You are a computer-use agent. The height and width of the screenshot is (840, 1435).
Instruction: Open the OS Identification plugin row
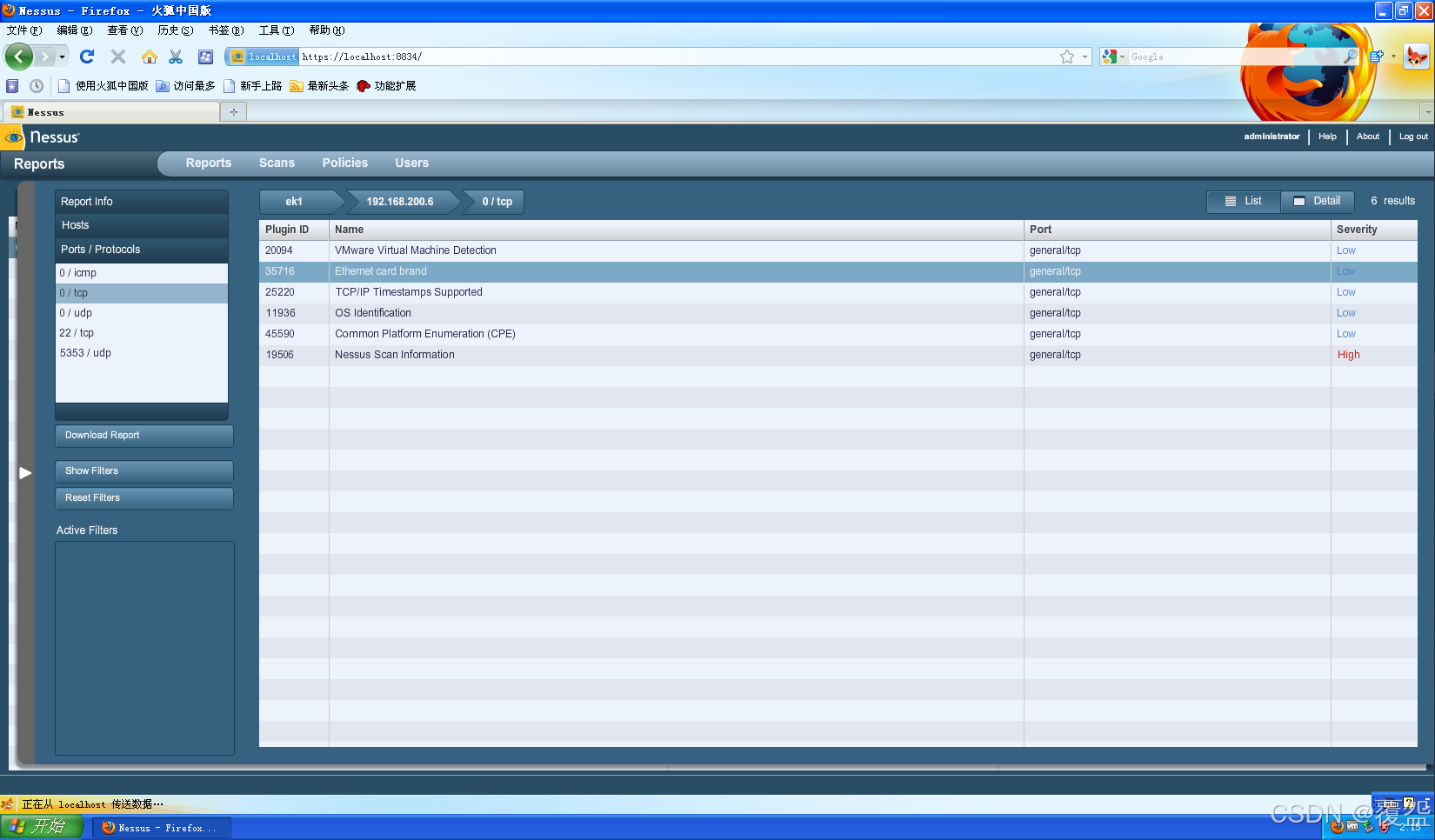point(838,313)
